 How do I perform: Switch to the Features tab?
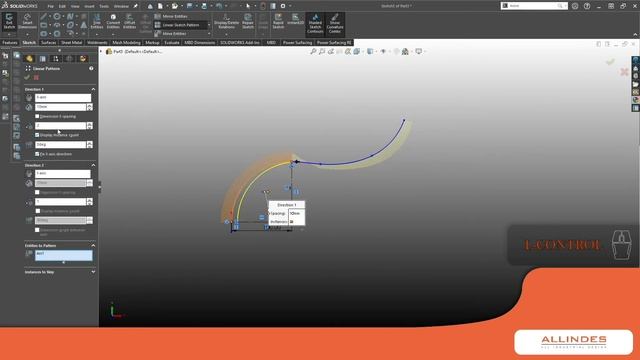[10, 42]
